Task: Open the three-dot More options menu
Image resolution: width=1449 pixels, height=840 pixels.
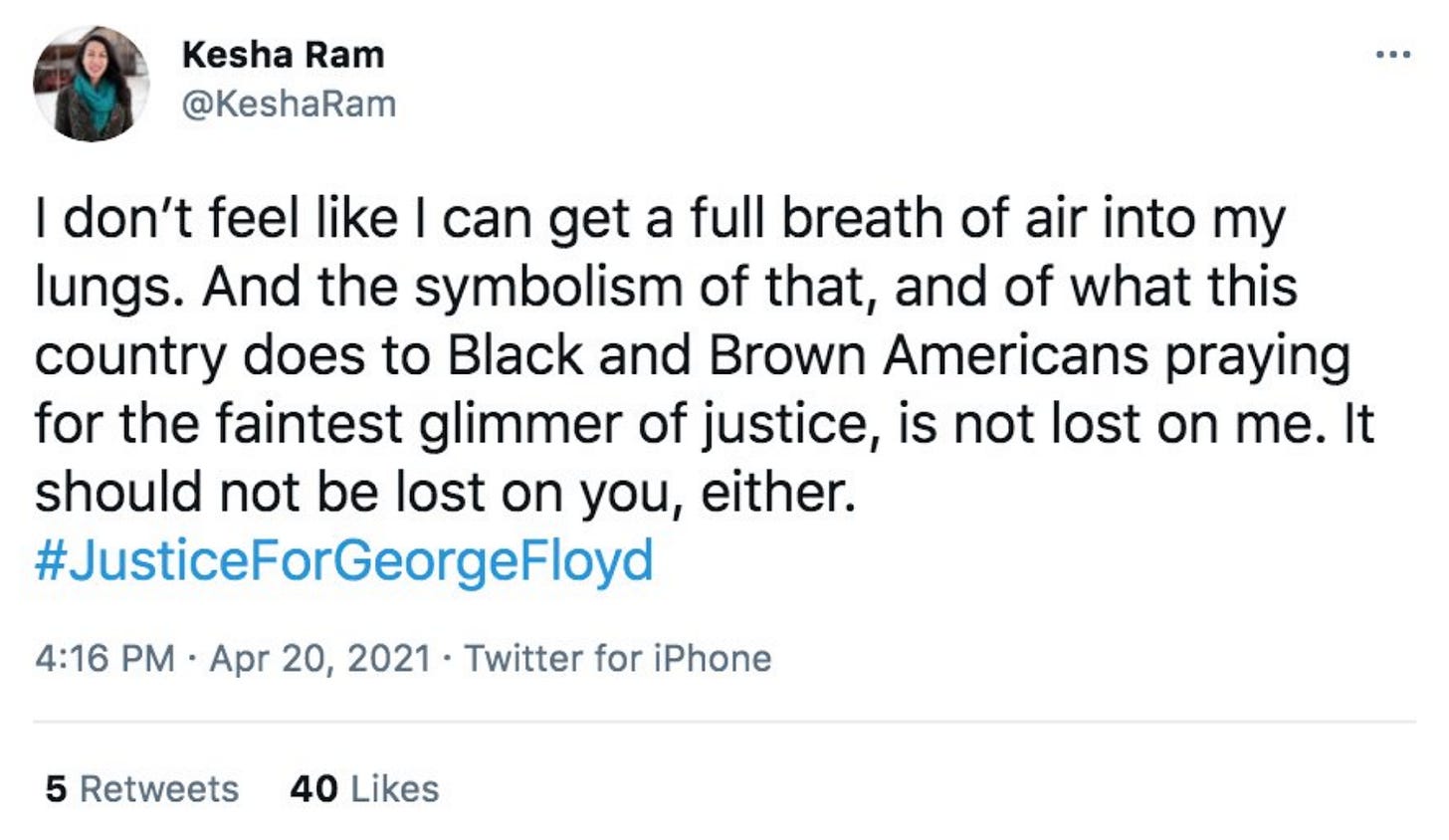Action: pos(1393,55)
